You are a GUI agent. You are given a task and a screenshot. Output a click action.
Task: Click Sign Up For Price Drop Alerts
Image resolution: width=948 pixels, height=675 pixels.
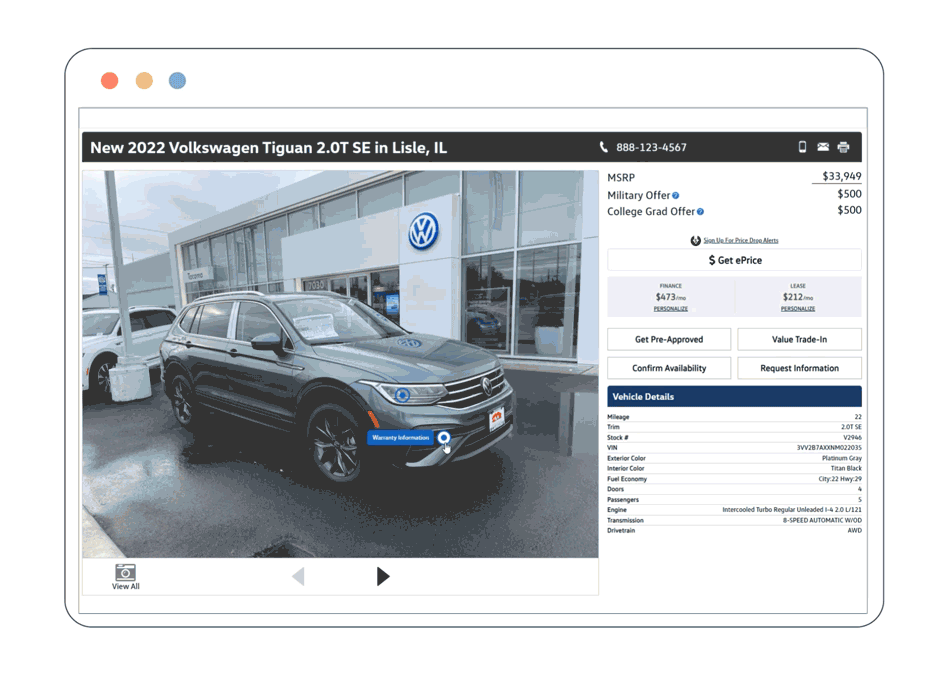point(741,240)
